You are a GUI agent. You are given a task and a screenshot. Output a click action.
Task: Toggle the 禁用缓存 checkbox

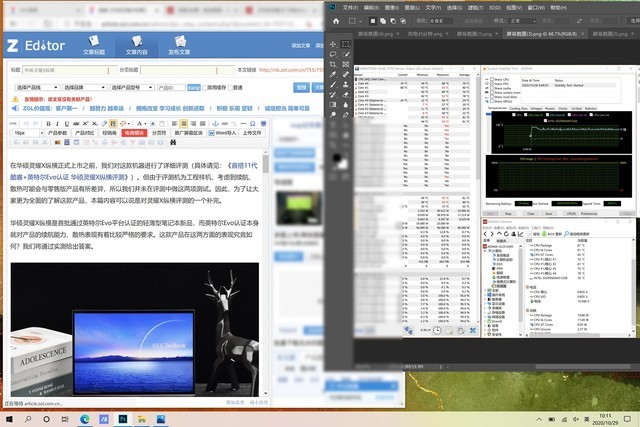204,88
